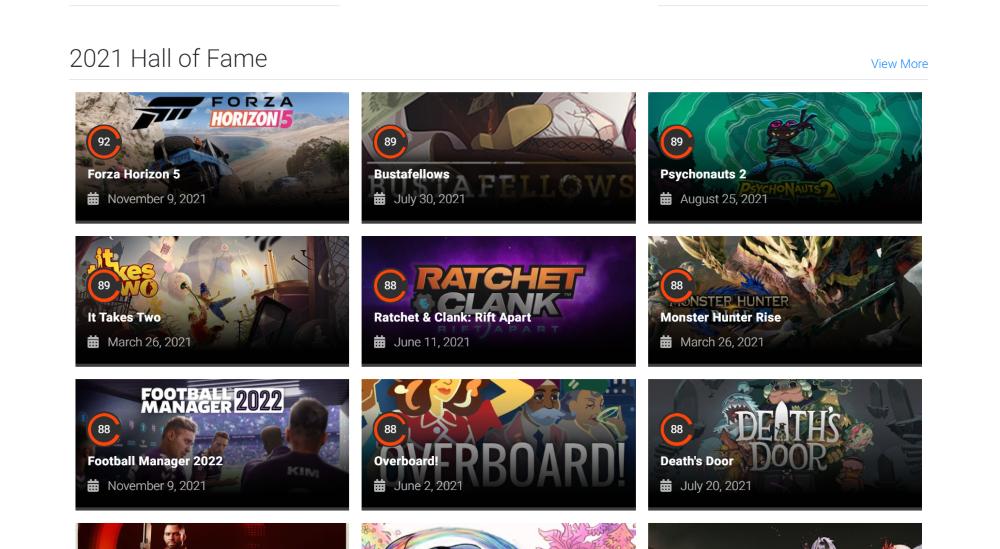Click the November 9, 2021 date on Forza

(x=156, y=199)
